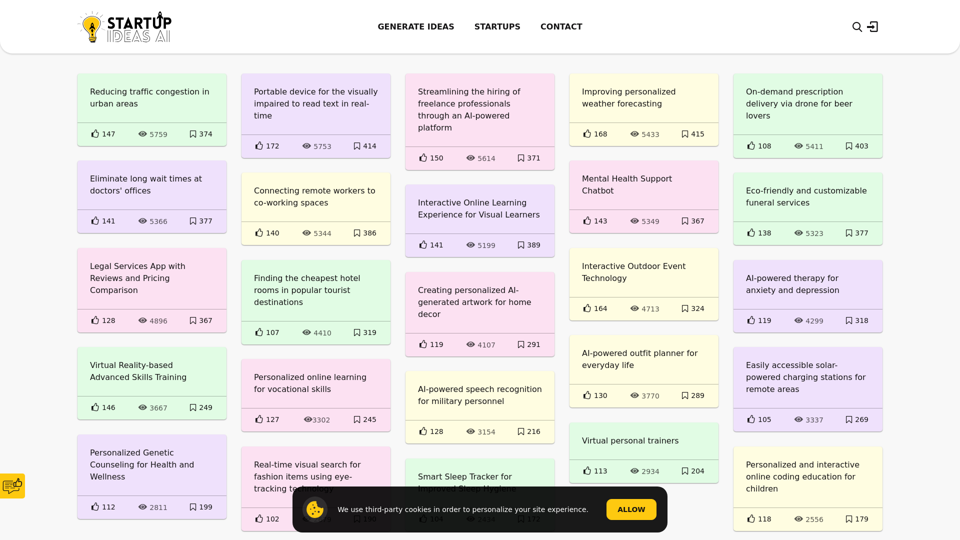960x540 pixels.
Task: Like 'Legal Services App' idea
Action: (95, 320)
